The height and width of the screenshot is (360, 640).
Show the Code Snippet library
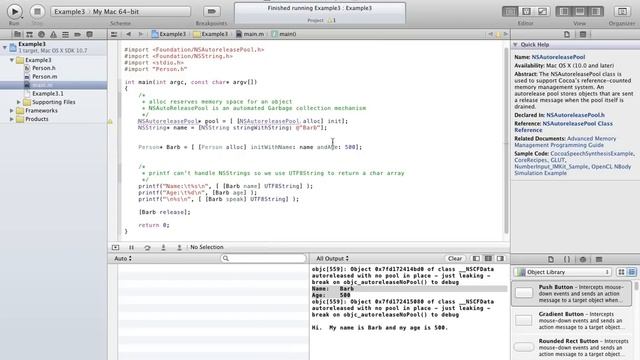click(567, 259)
